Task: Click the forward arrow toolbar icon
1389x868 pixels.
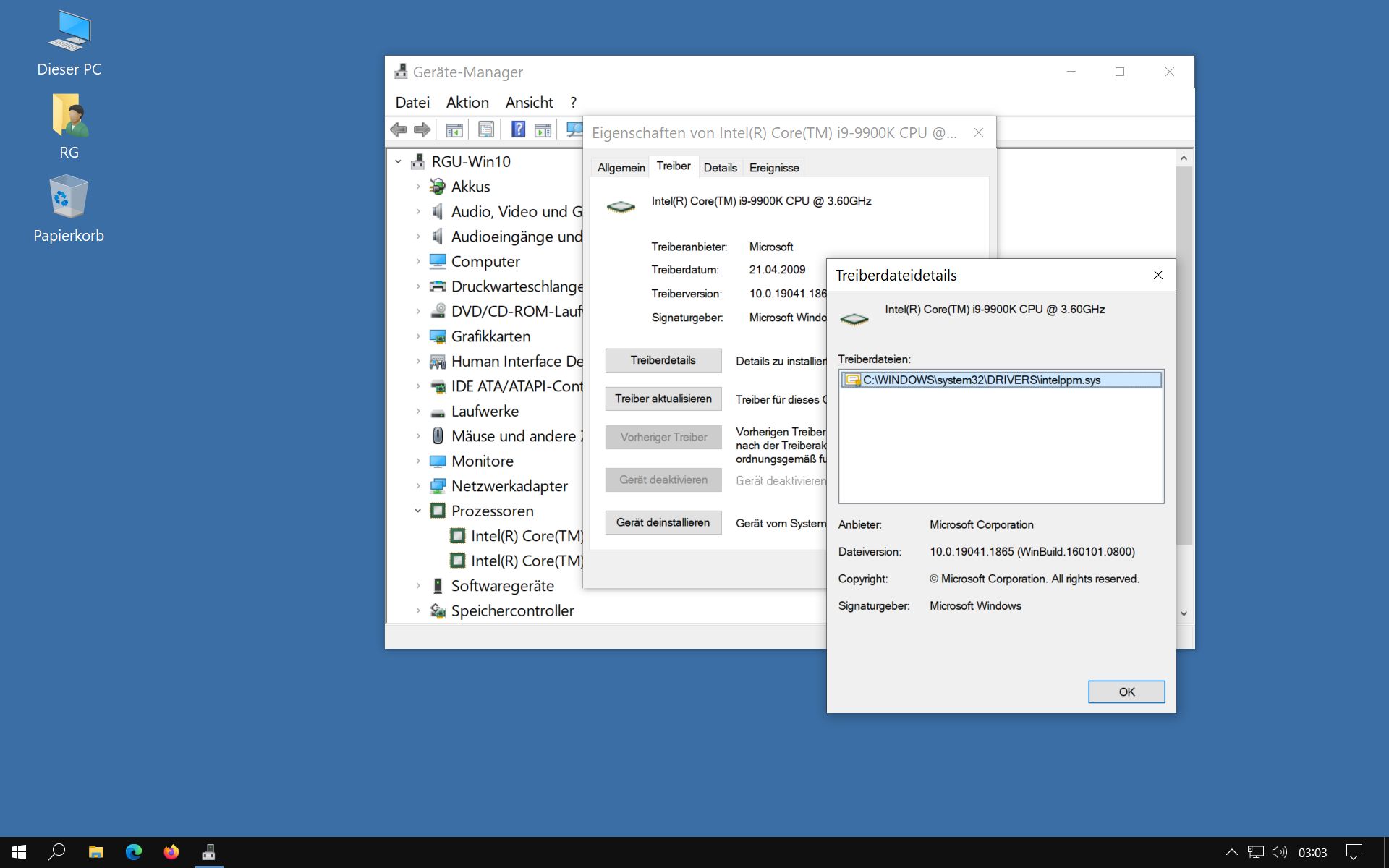Action: point(422,129)
